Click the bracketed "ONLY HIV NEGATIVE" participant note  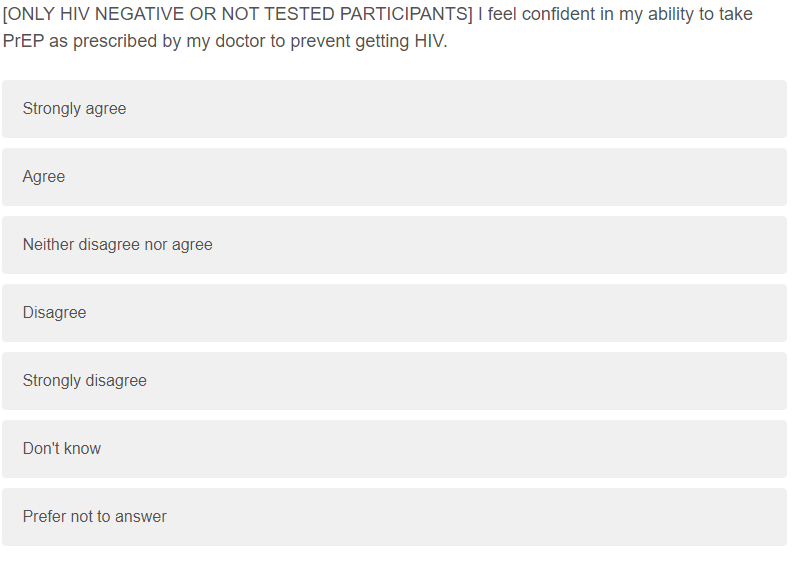237,15
